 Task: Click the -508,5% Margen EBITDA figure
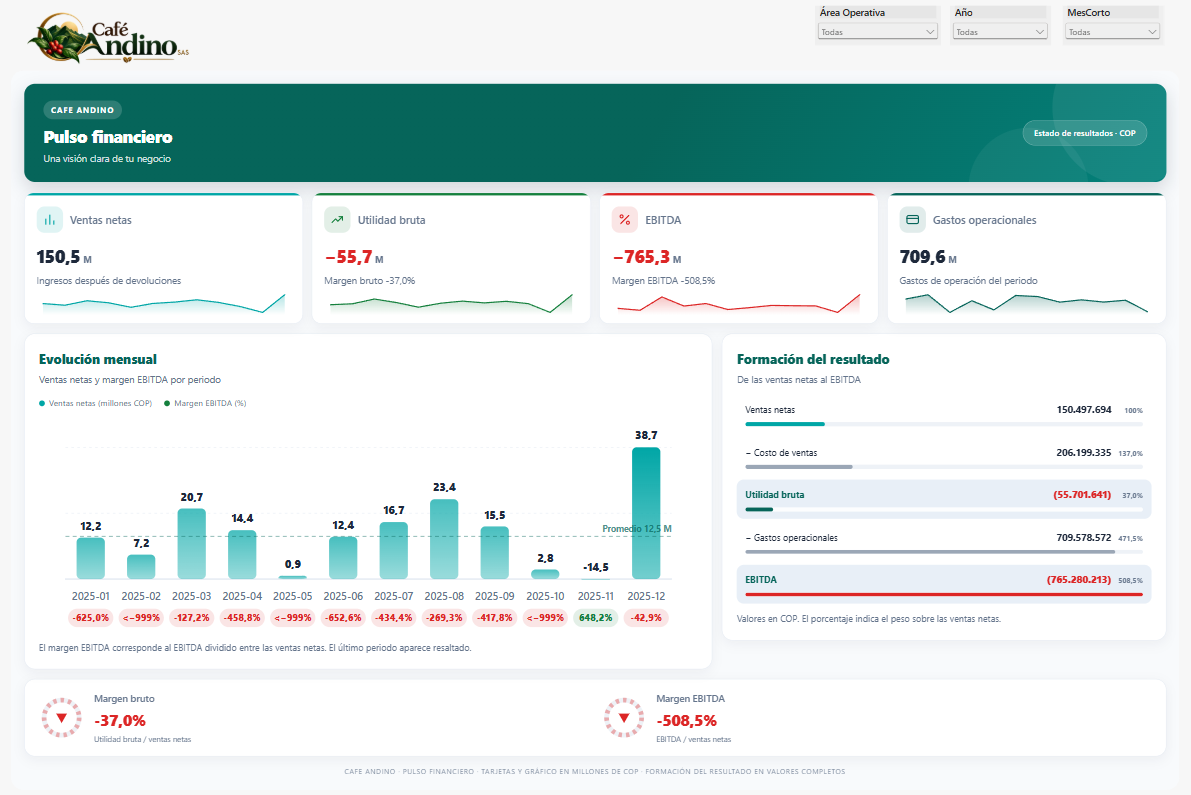pyautogui.click(x=687, y=721)
